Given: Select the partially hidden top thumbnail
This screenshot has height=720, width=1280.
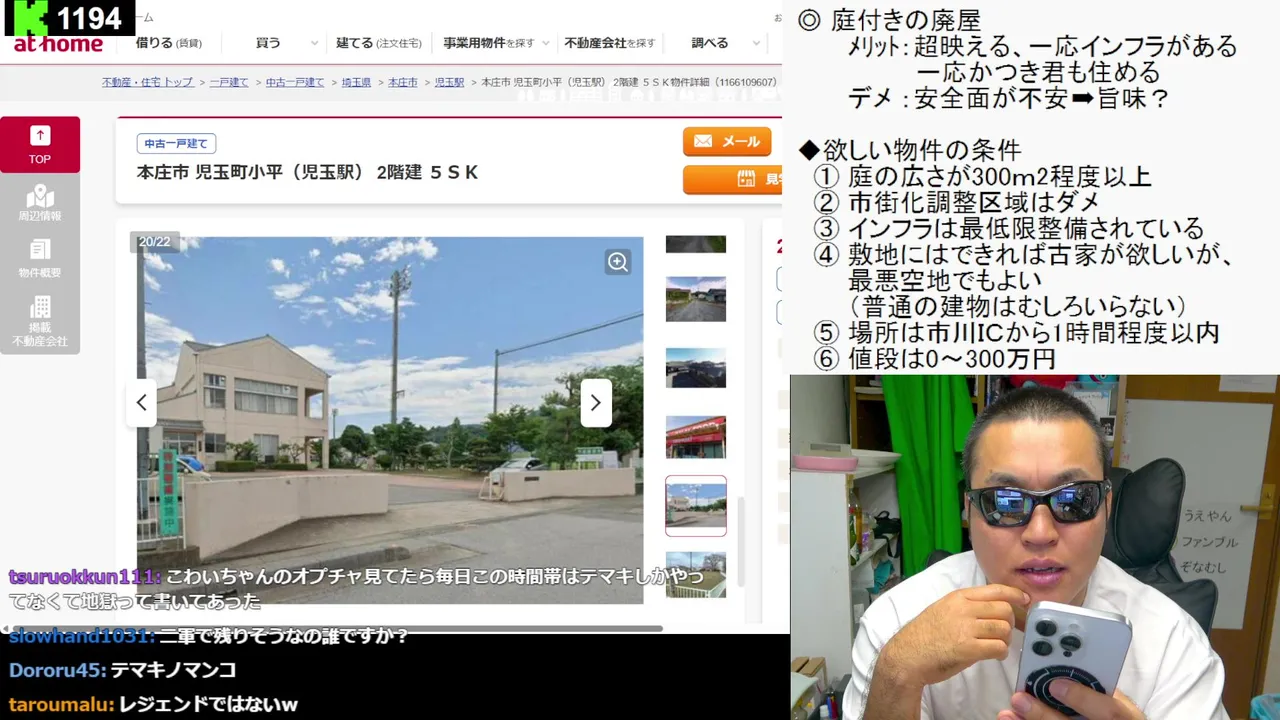Looking at the screenshot, I should tap(696, 244).
